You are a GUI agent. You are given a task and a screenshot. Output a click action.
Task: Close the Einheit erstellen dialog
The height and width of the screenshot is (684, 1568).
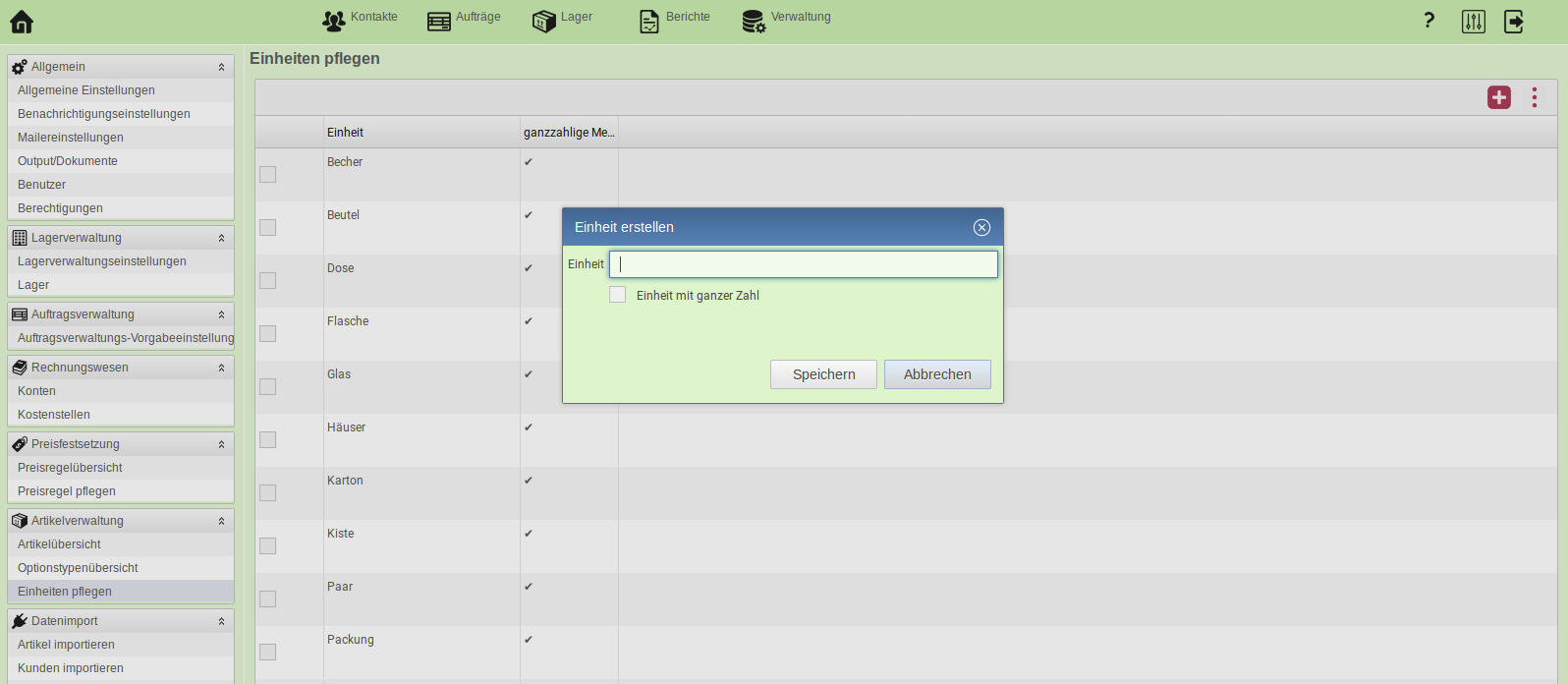[x=981, y=227]
